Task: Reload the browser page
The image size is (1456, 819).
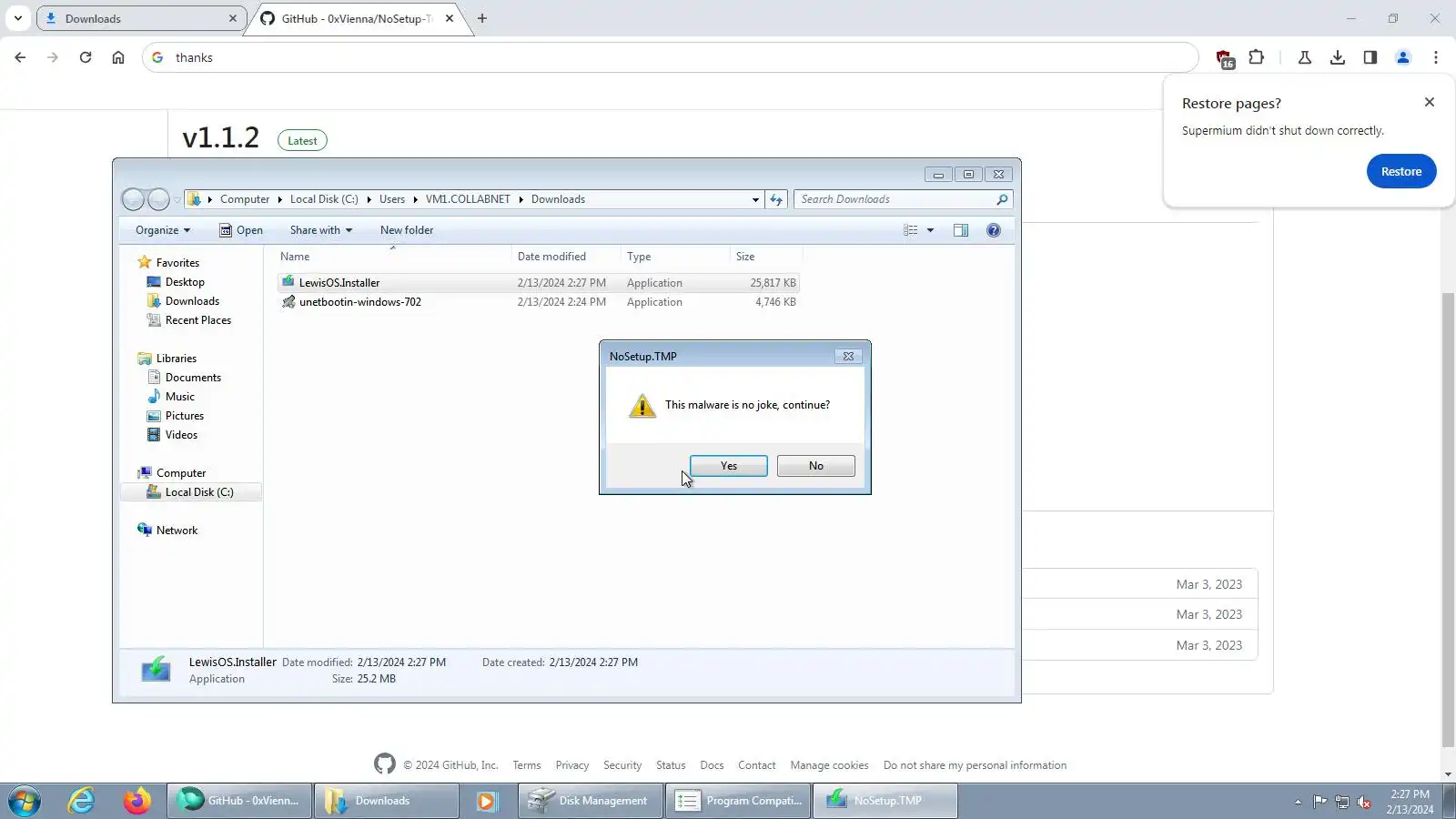Action: [86, 57]
